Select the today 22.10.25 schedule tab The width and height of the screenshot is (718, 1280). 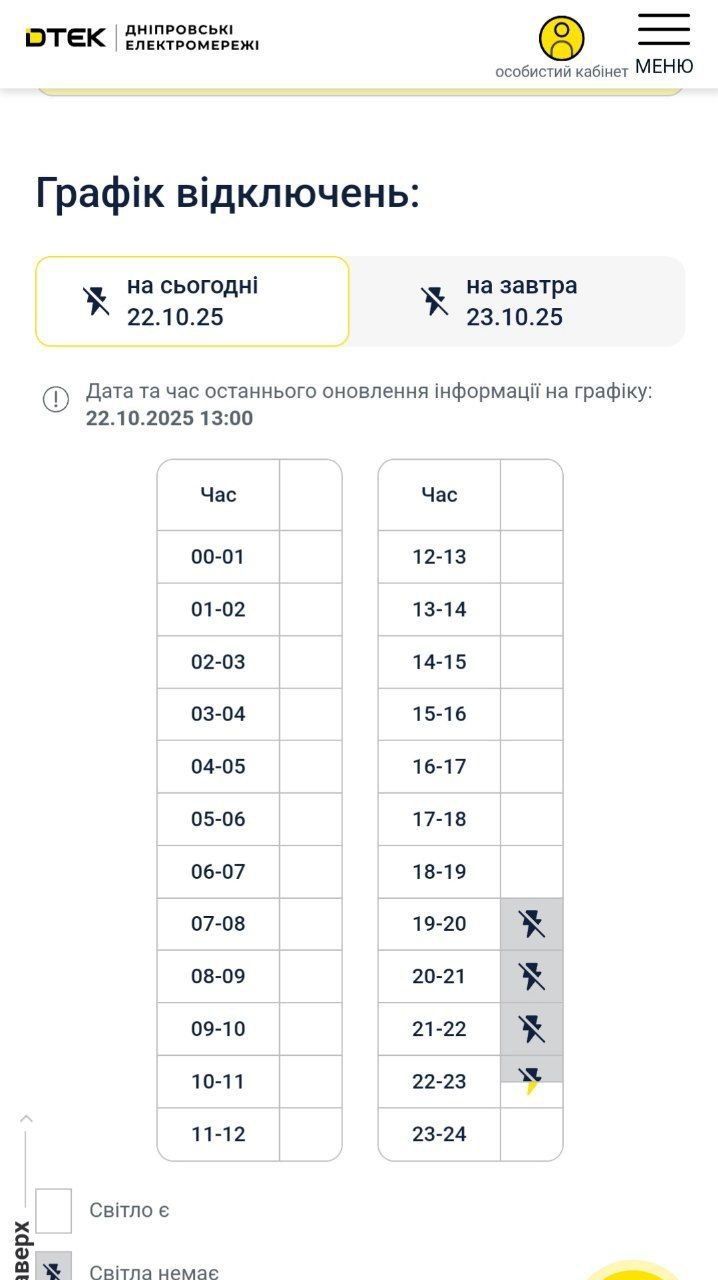[192, 301]
